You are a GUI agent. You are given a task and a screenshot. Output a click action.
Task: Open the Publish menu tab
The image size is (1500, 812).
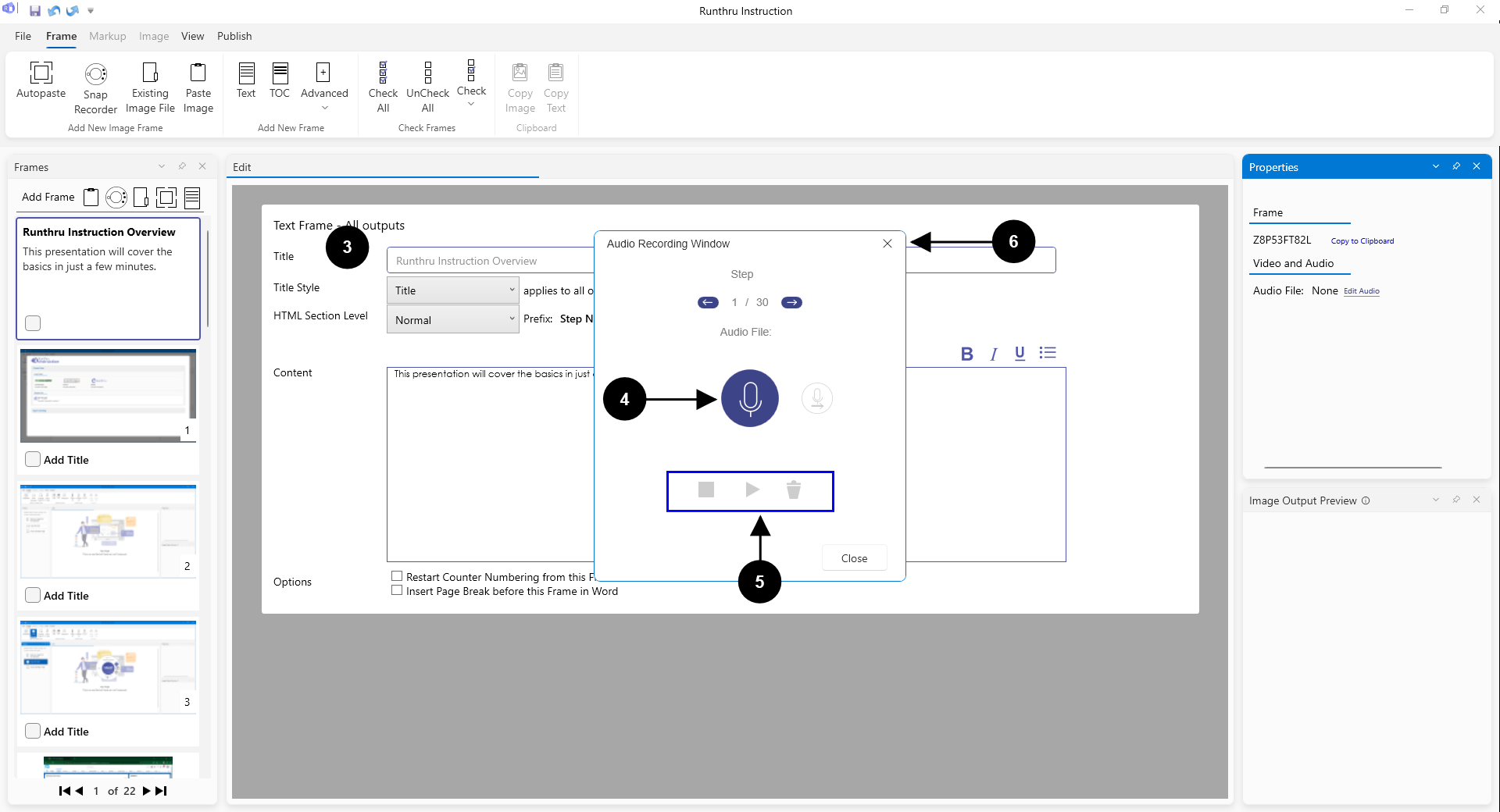pyautogui.click(x=234, y=36)
